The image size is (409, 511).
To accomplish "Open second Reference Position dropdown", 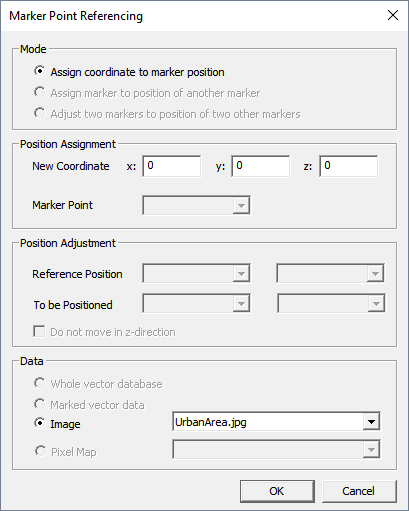I will (x=330, y=273).
